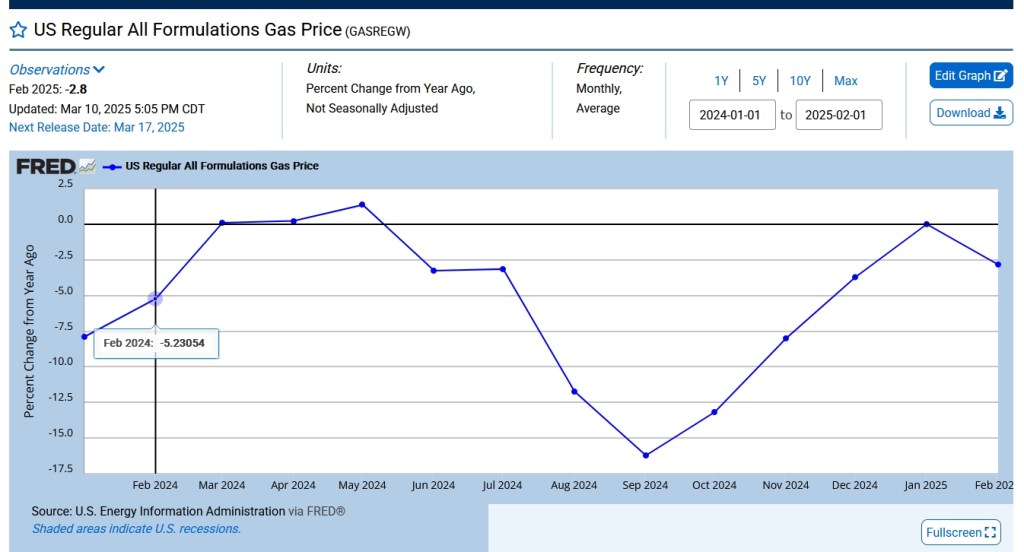Open the Next Release Date link
This screenshot has width=1024, height=552.
[x=96, y=127]
